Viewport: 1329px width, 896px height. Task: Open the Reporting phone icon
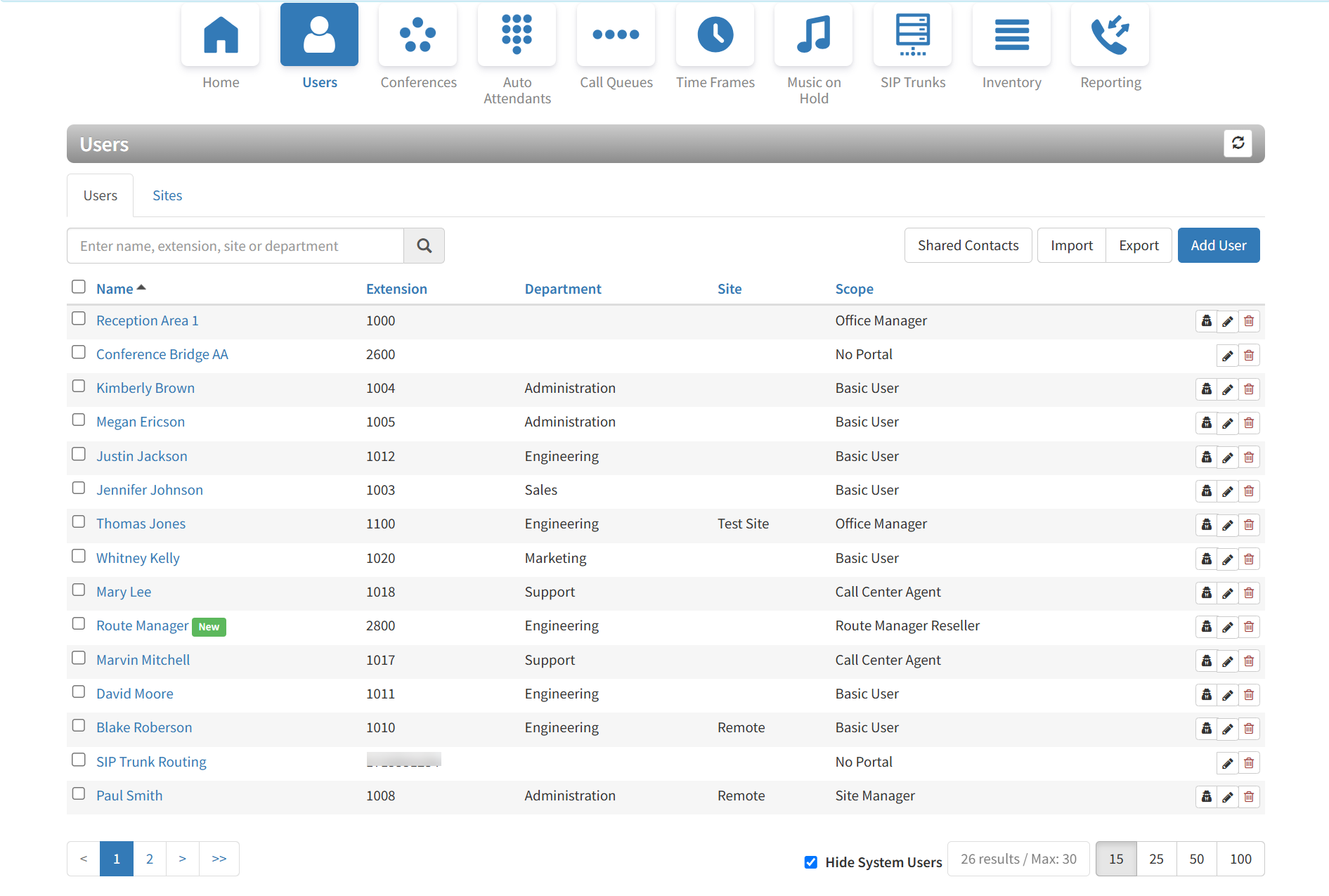click(x=1110, y=35)
